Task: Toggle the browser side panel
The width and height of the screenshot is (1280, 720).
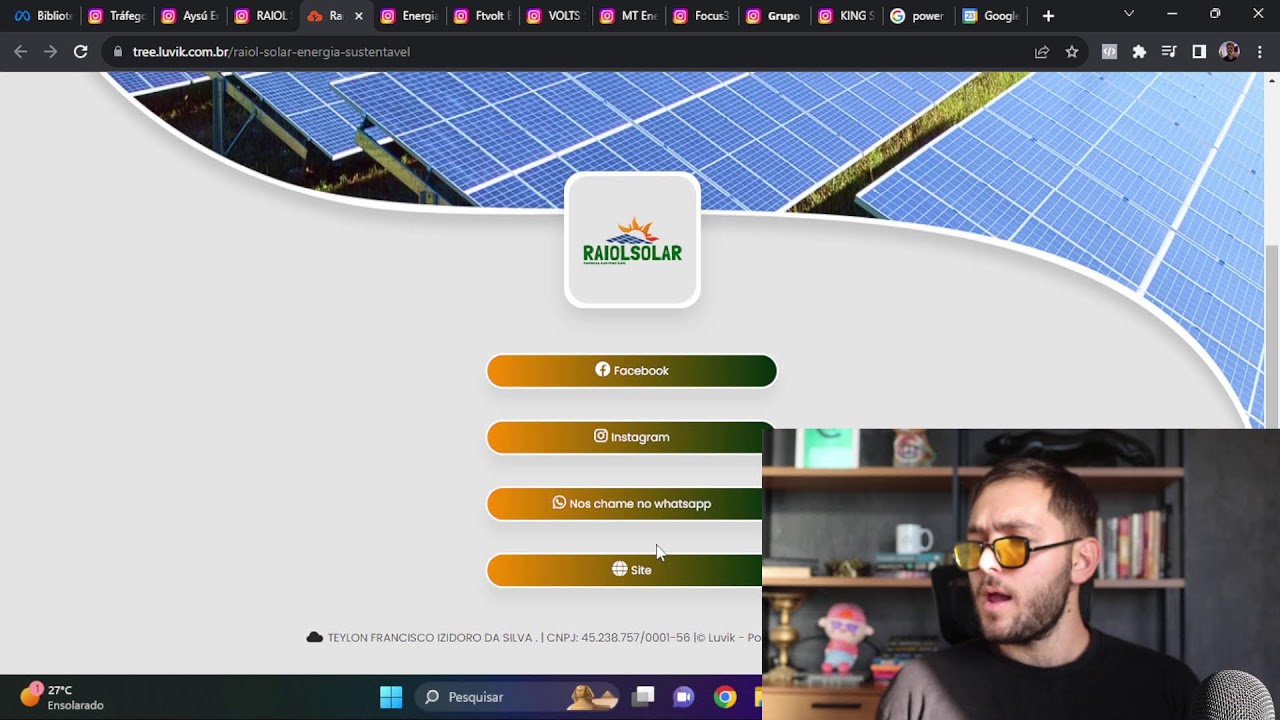Action: click(1199, 52)
